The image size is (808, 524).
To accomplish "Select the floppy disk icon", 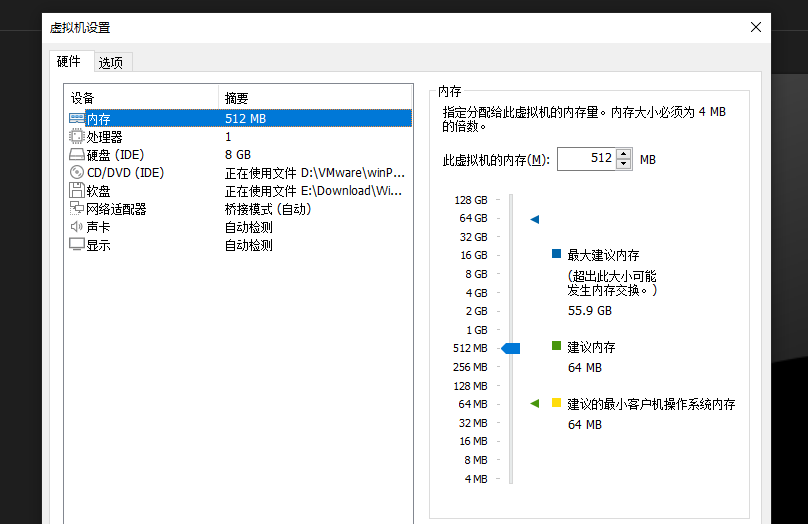I will (x=77, y=191).
